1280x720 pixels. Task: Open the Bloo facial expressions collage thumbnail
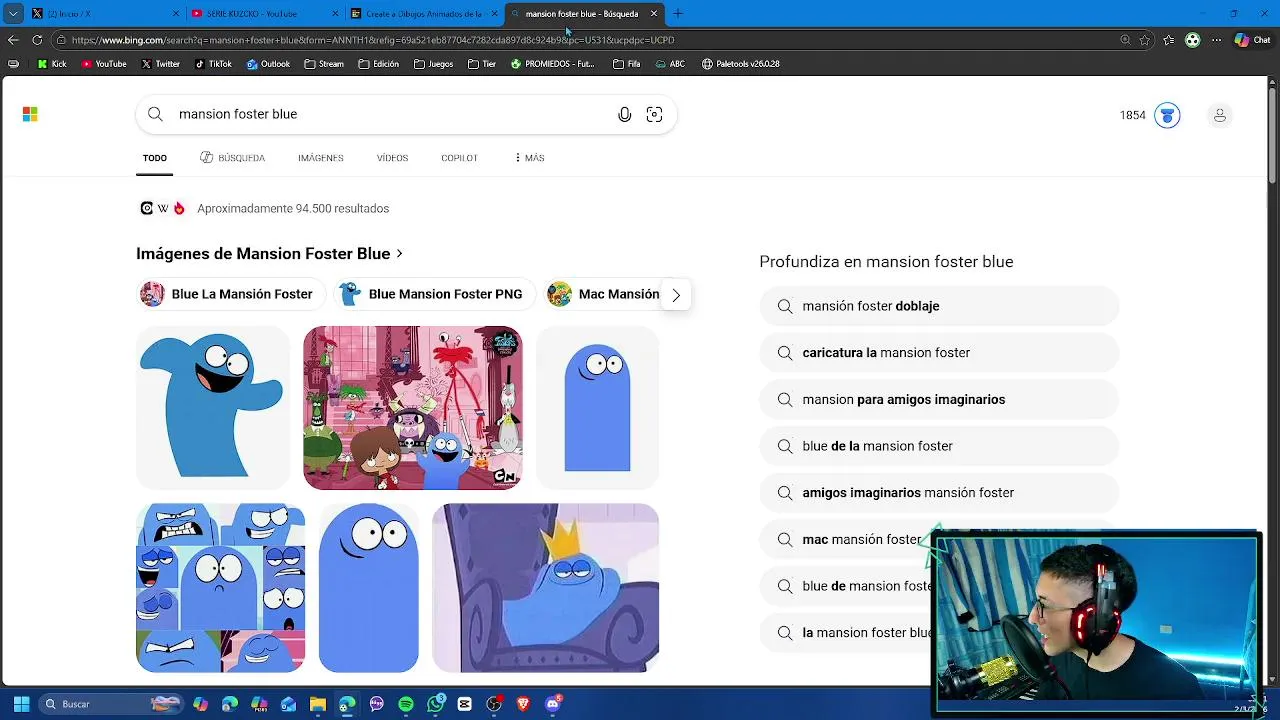[x=220, y=588]
